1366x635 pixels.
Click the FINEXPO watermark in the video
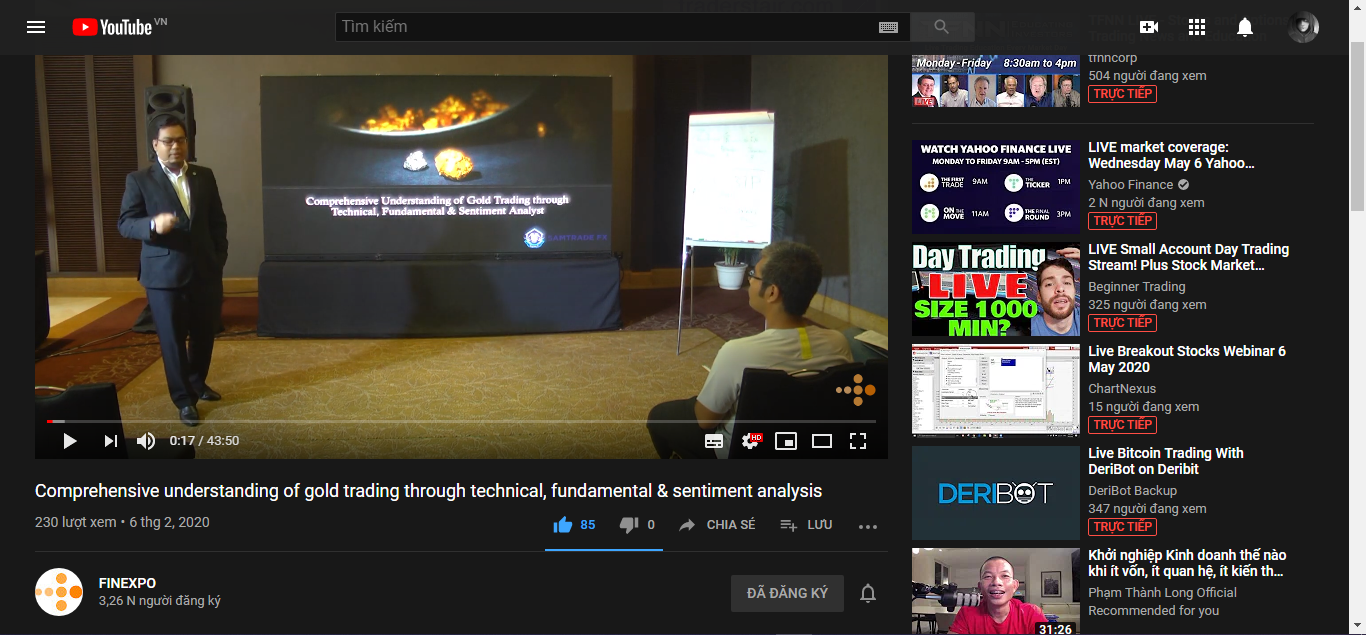pos(856,389)
